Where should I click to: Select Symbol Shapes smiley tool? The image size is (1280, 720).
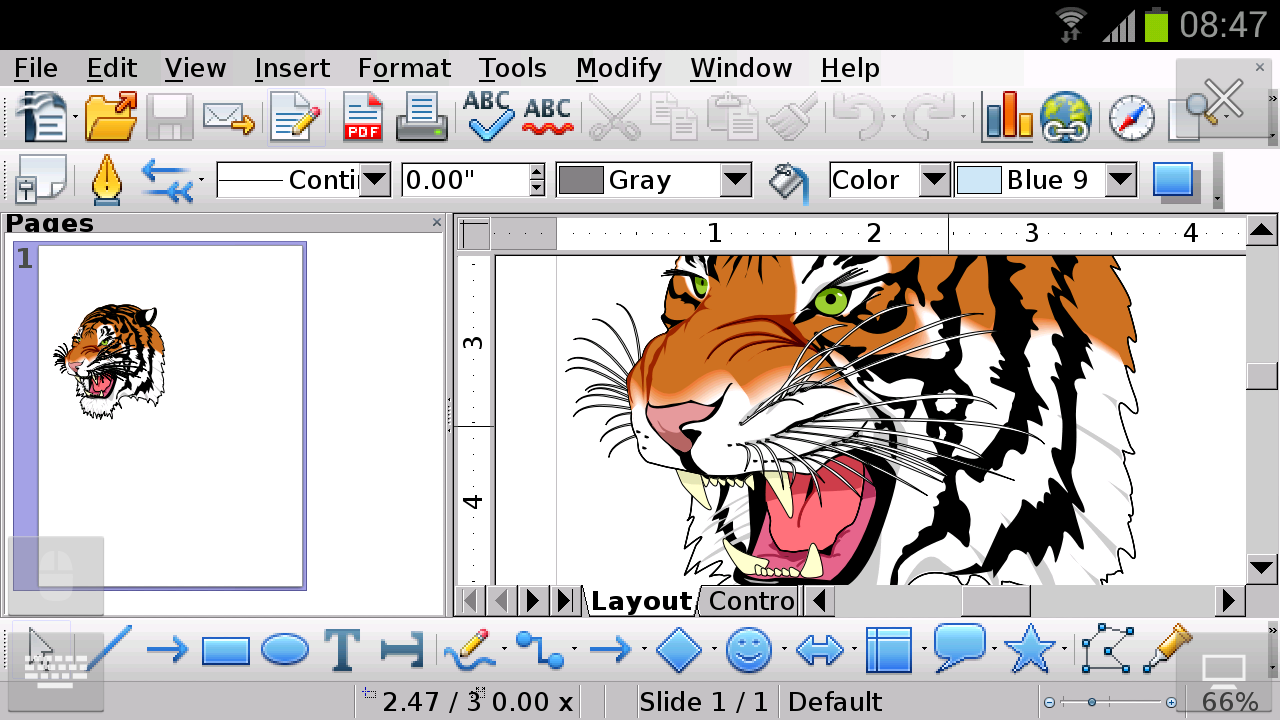pyautogui.click(x=748, y=651)
